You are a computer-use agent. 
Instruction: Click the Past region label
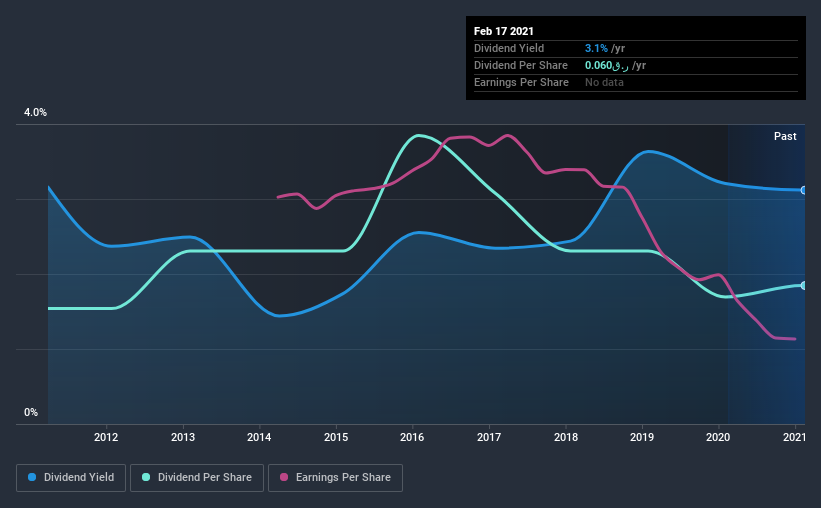[x=785, y=136]
